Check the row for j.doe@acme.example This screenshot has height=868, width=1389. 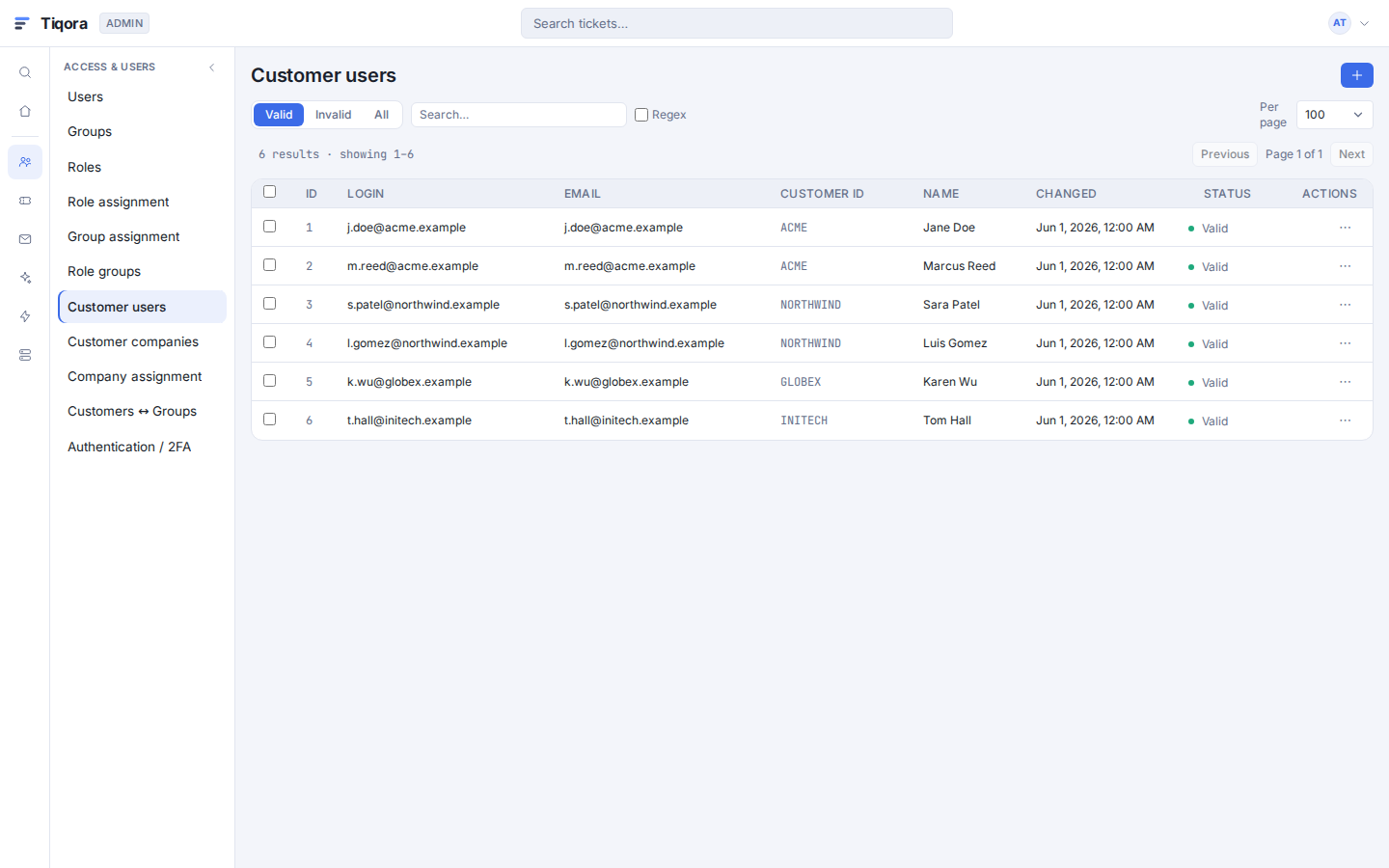(270, 227)
